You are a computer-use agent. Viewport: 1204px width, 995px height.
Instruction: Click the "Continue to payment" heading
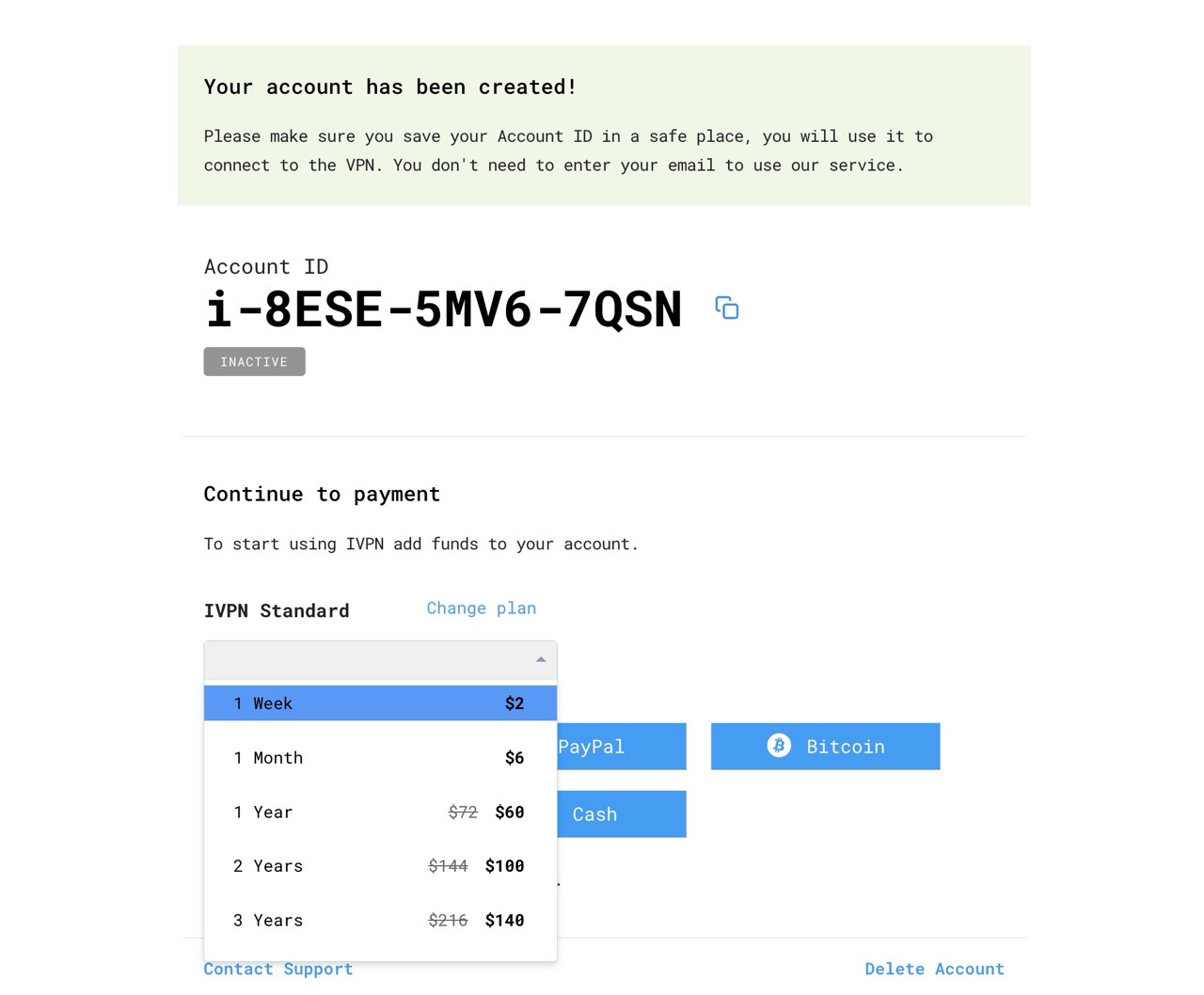pos(322,495)
